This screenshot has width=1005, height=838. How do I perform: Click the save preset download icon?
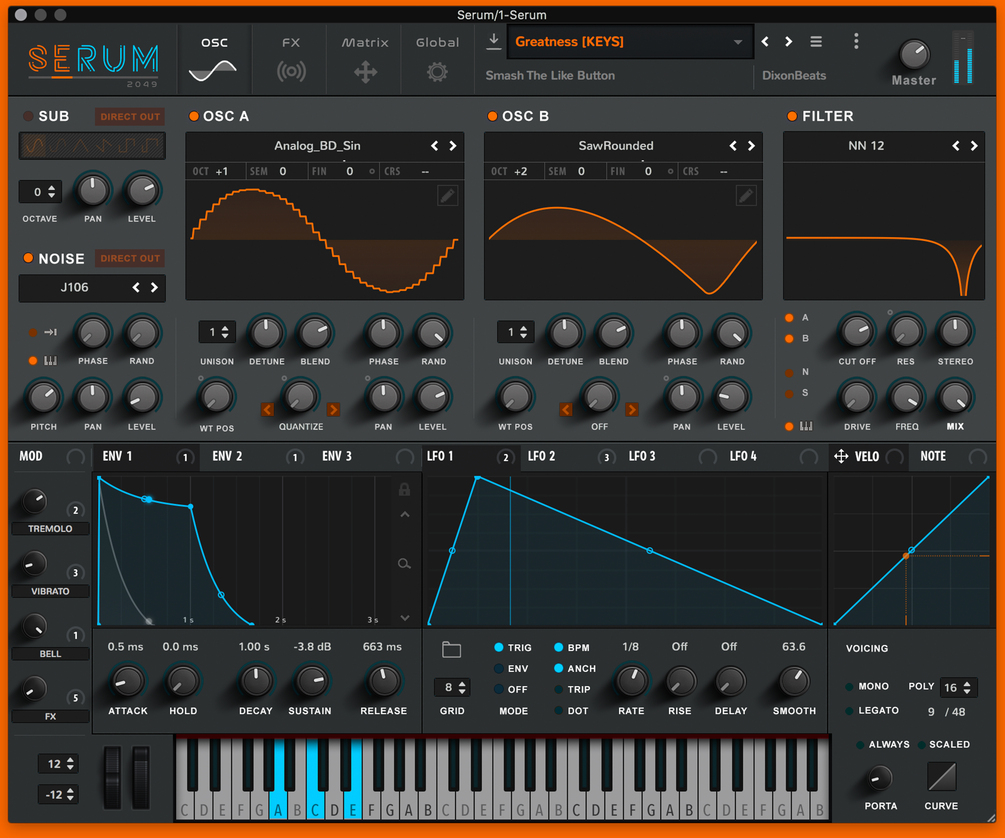(x=494, y=41)
